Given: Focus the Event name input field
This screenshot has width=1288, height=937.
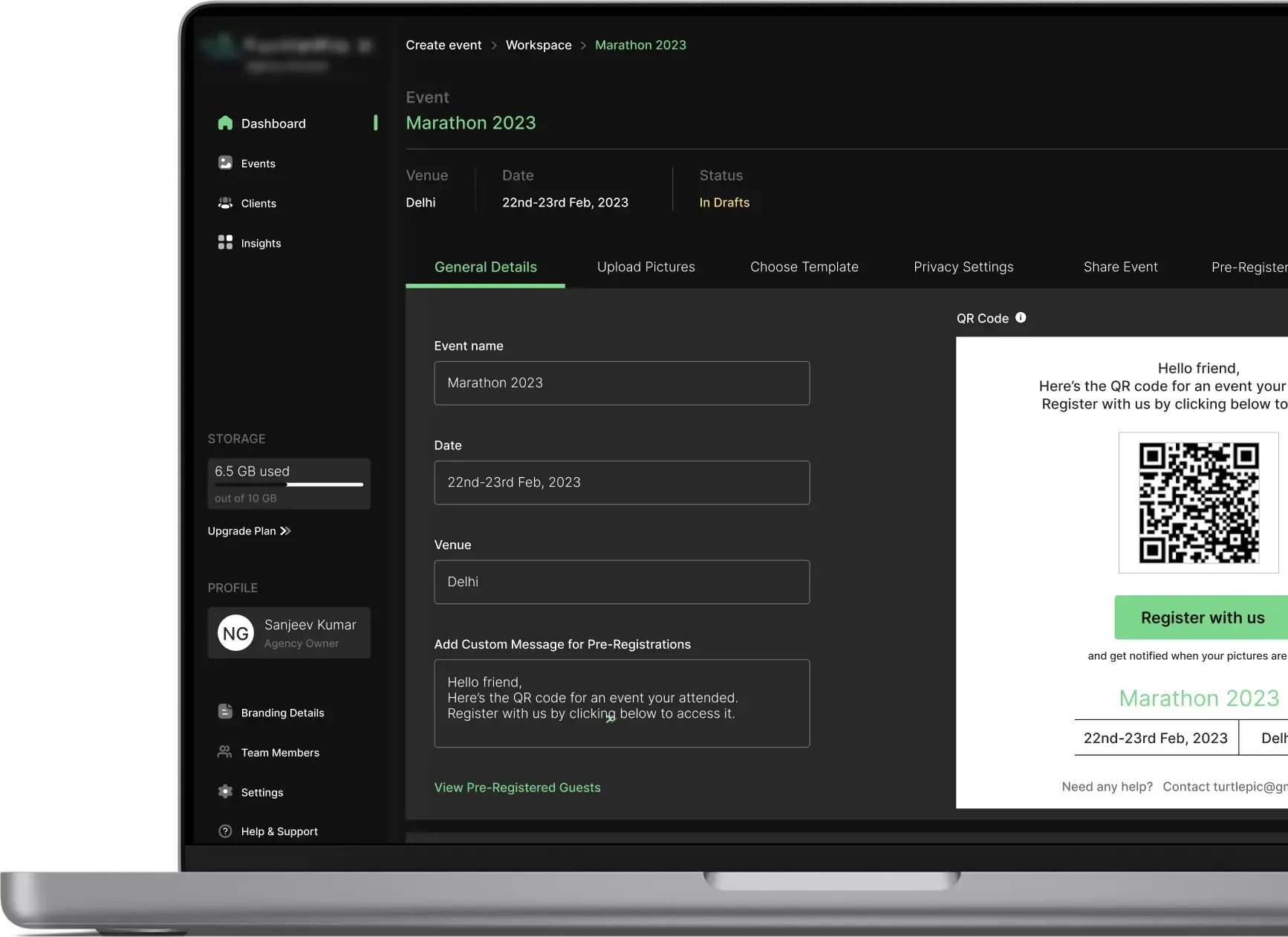Looking at the screenshot, I should click(621, 383).
